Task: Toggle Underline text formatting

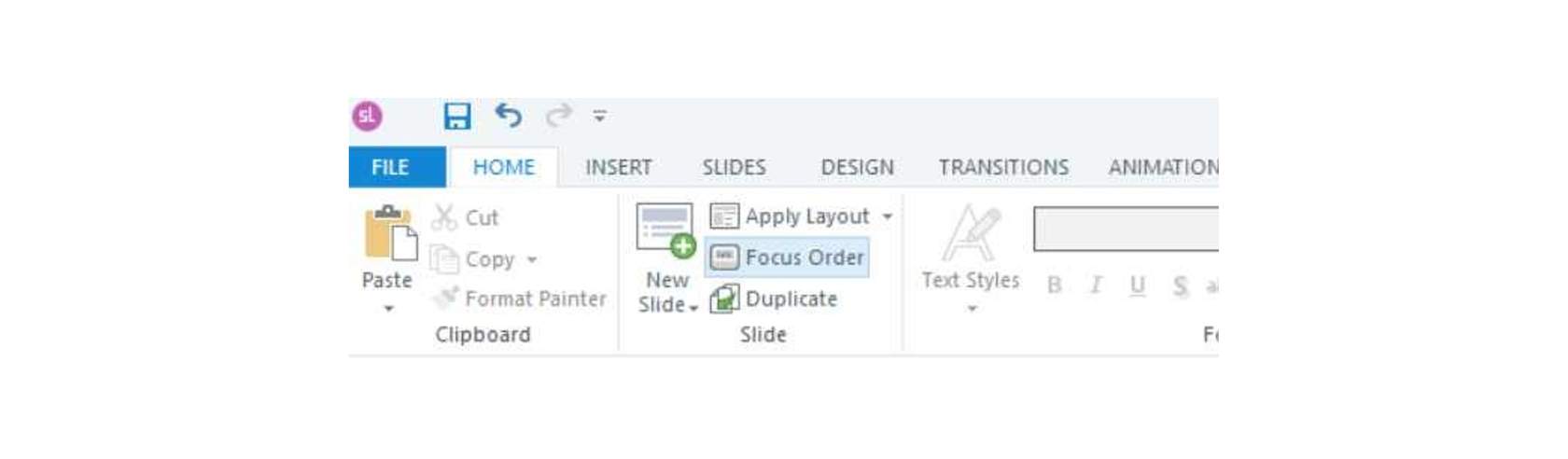Action: tap(1137, 285)
